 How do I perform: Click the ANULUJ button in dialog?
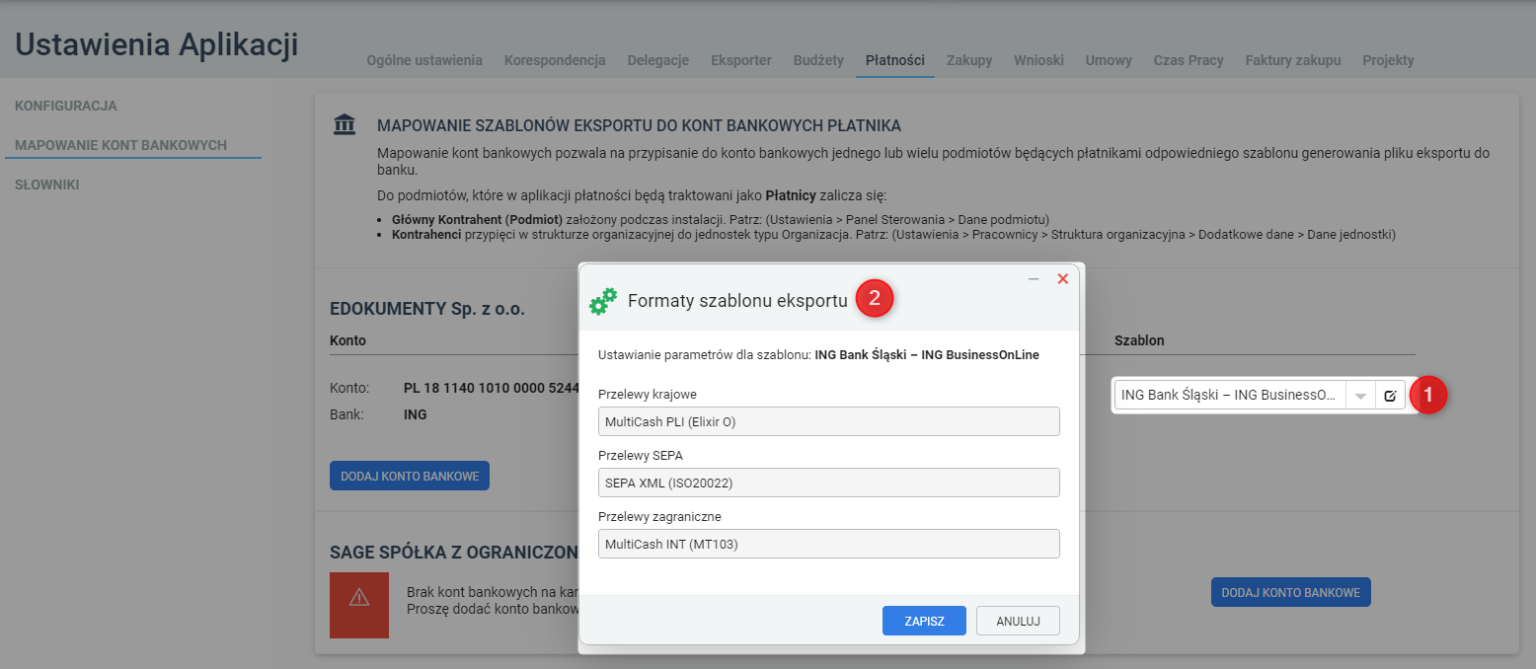[x=1018, y=621]
